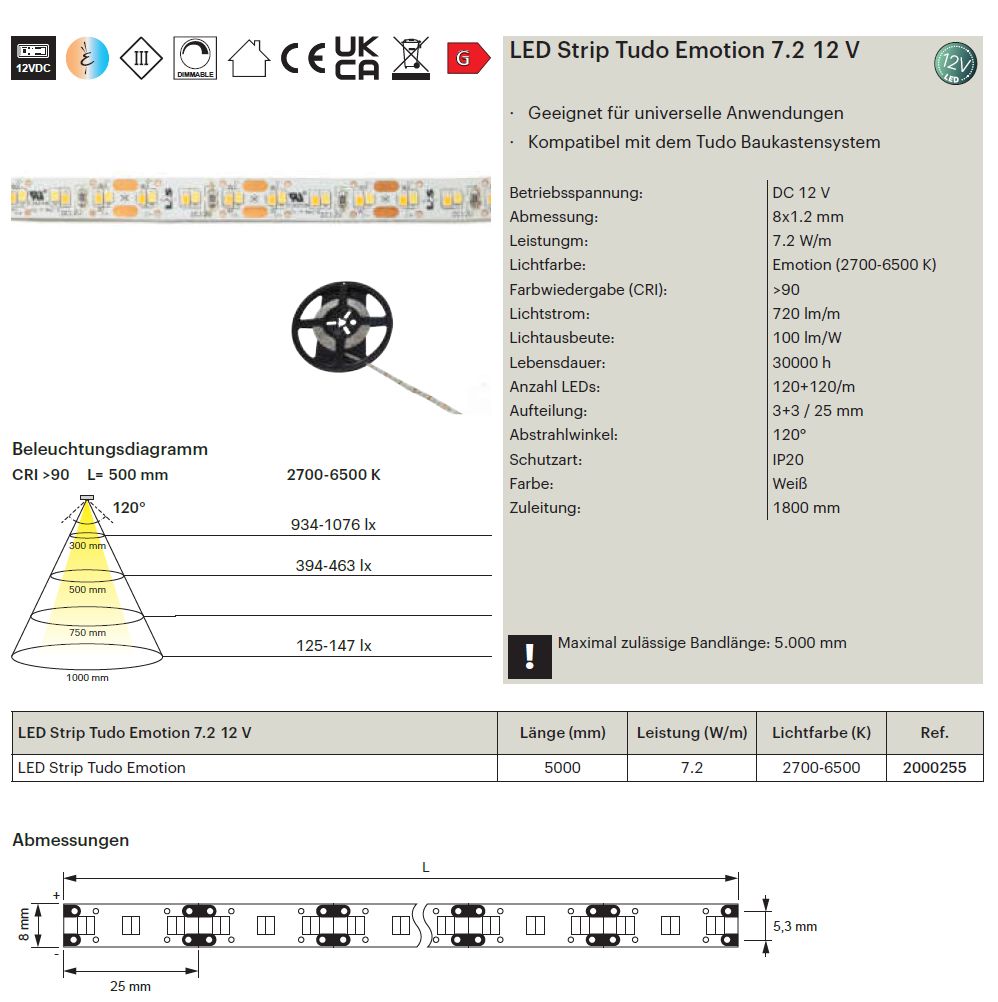This screenshot has width=998, height=1002.
Task: Click the efficacy value '100 lm/W'
Action: point(807,337)
